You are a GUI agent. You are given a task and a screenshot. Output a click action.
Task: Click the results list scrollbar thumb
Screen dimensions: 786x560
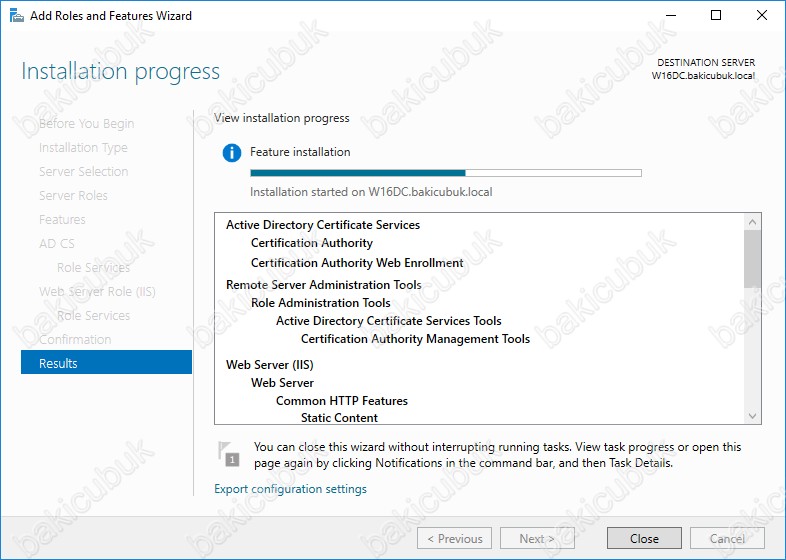[x=752, y=259]
